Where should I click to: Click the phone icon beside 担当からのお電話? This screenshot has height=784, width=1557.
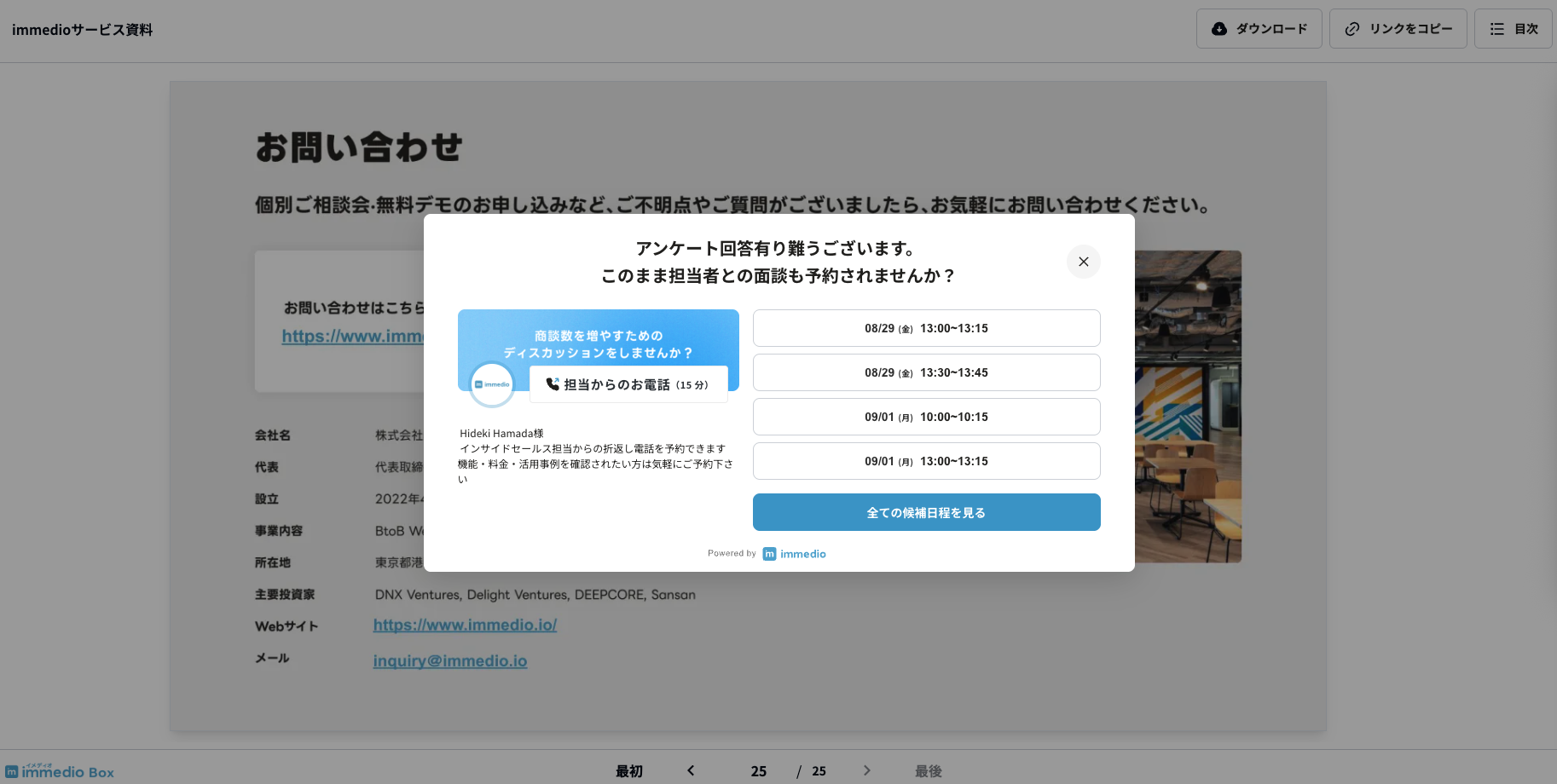click(x=553, y=384)
